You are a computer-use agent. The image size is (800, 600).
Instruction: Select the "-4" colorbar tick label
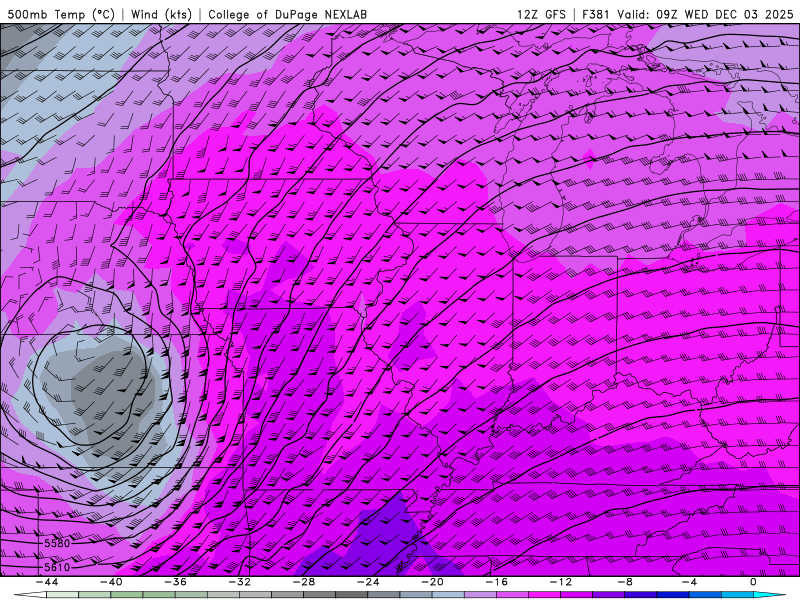[690, 582]
